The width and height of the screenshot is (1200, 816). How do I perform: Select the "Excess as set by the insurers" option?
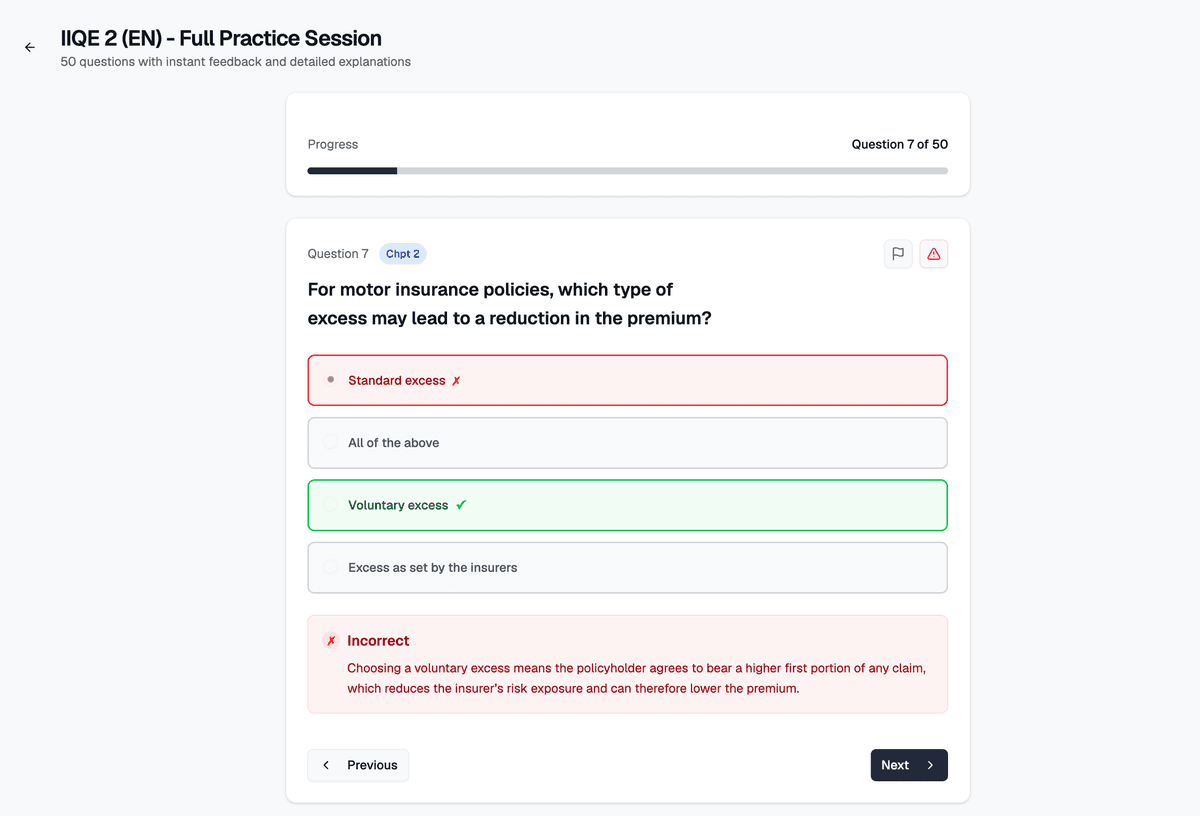click(627, 567)
